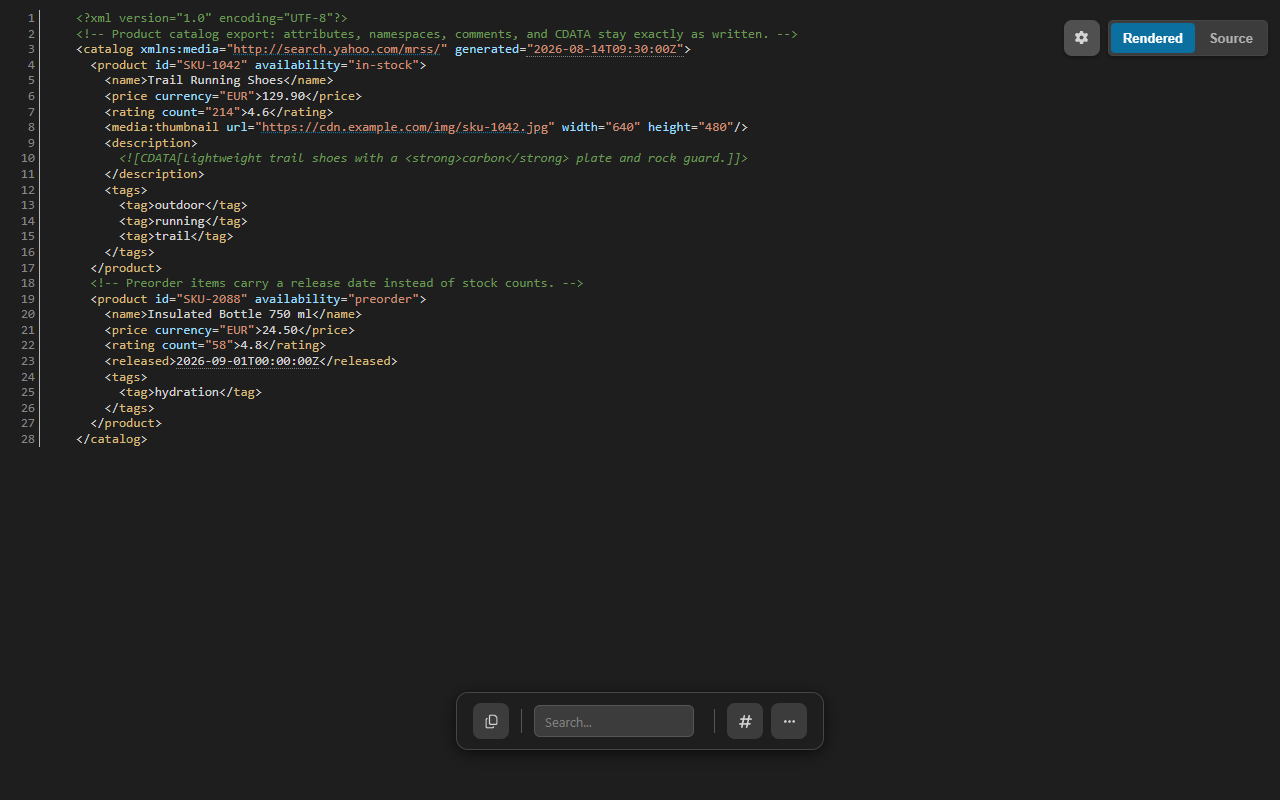The height and width of the screenshot is (800, 1280).
Task: Switch to Rendered view
Action: coord(1152,38)
